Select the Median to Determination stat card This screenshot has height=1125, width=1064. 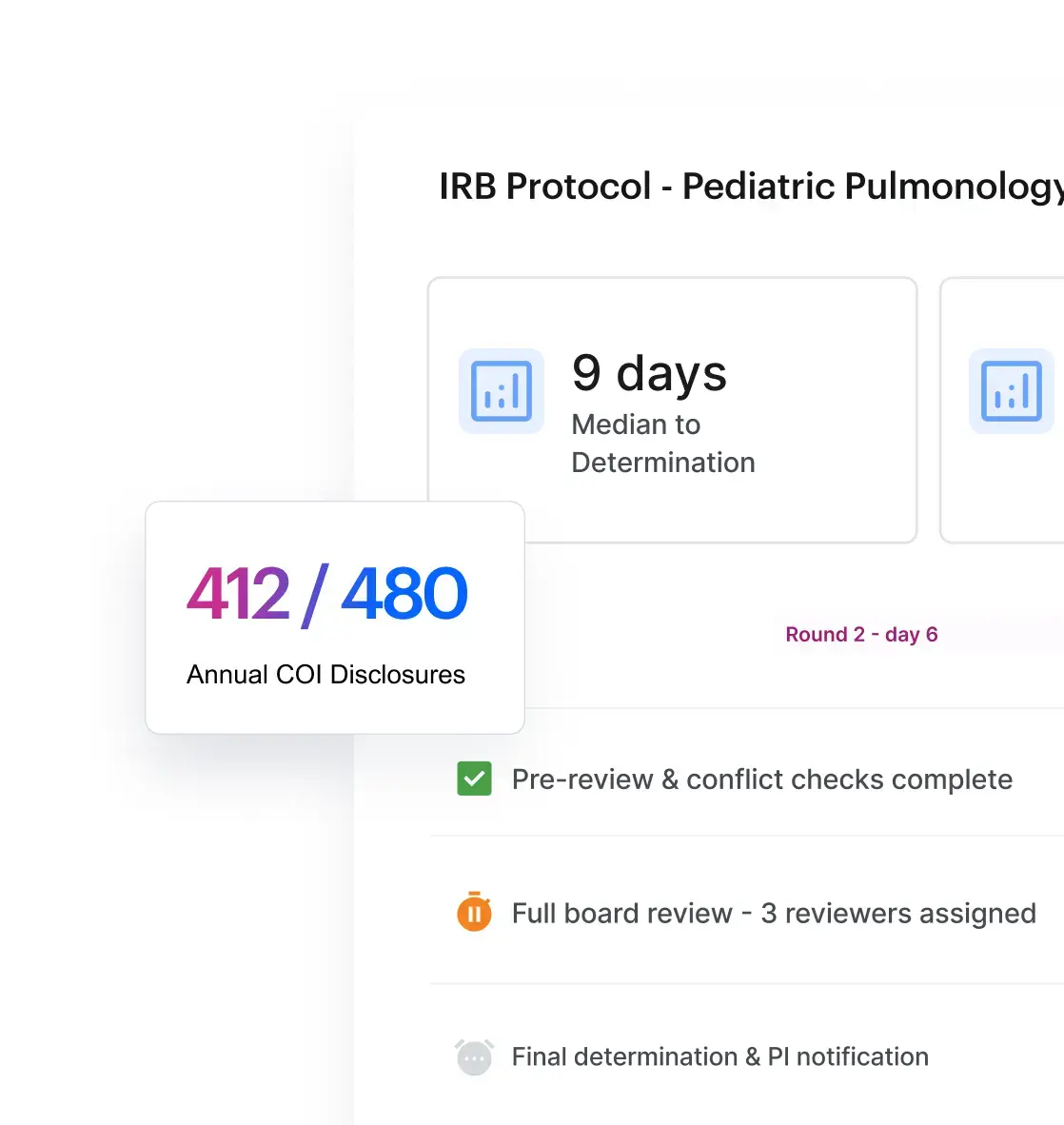coord(672,409)
